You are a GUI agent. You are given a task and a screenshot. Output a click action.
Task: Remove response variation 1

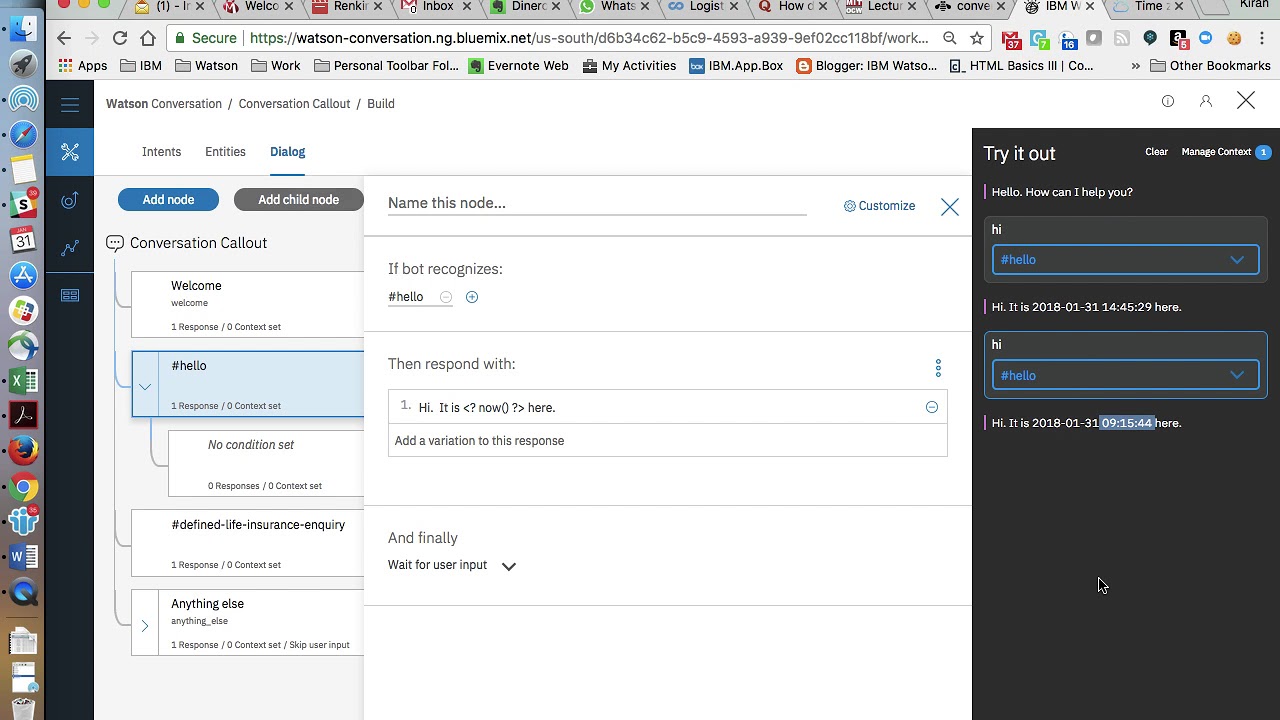coord(932,407)
